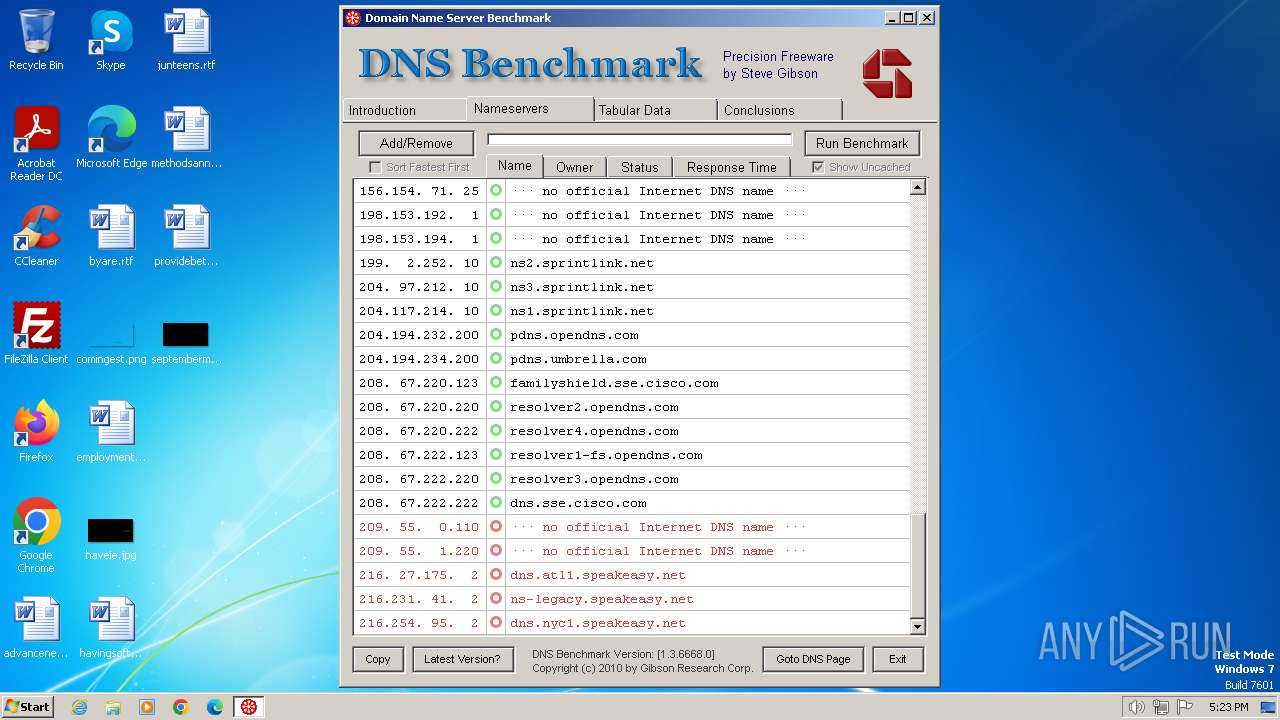Image resolution: width=1280 pixels, height=720 pixels.
Task: Toggle Show Uncached checkbox
Action: (818, 167)
